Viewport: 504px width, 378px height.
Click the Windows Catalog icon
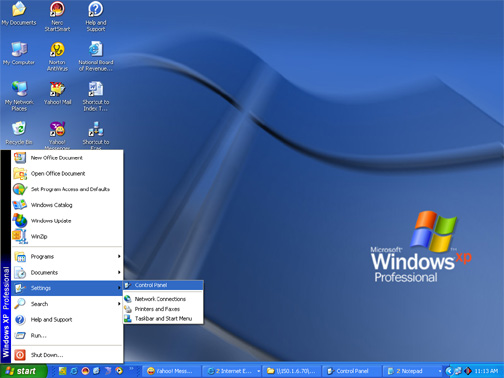[x=20, y=205]
